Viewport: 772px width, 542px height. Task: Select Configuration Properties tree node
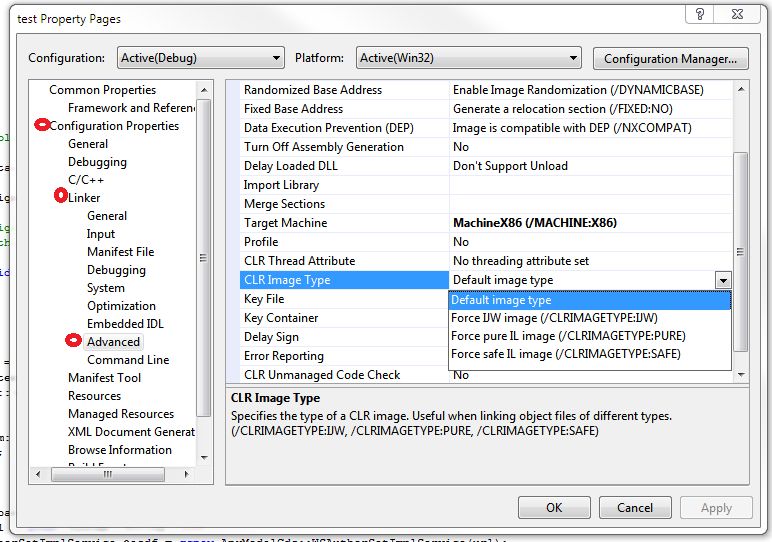[x=114, y=126]
